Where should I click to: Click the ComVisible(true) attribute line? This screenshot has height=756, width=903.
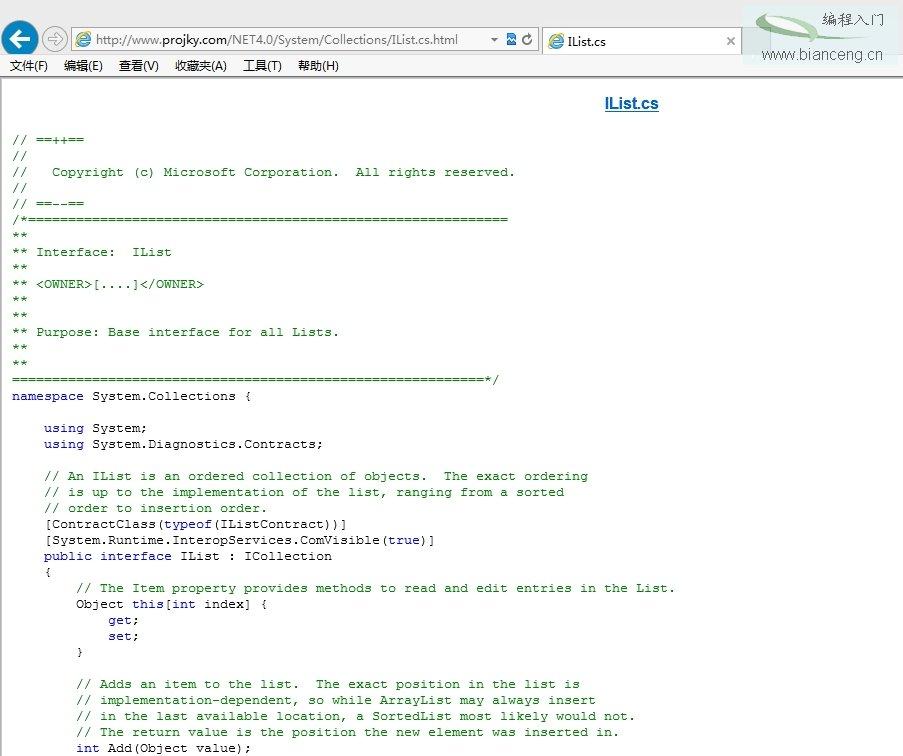point(239,540)
